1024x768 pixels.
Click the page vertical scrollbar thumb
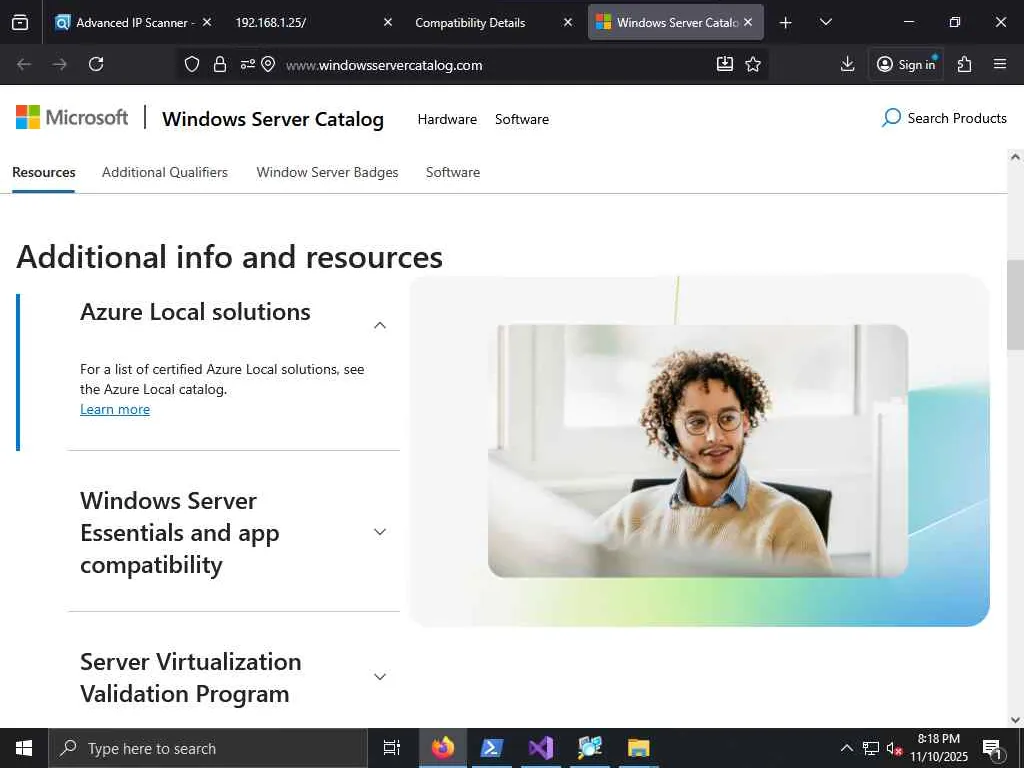coord(1015,305)
